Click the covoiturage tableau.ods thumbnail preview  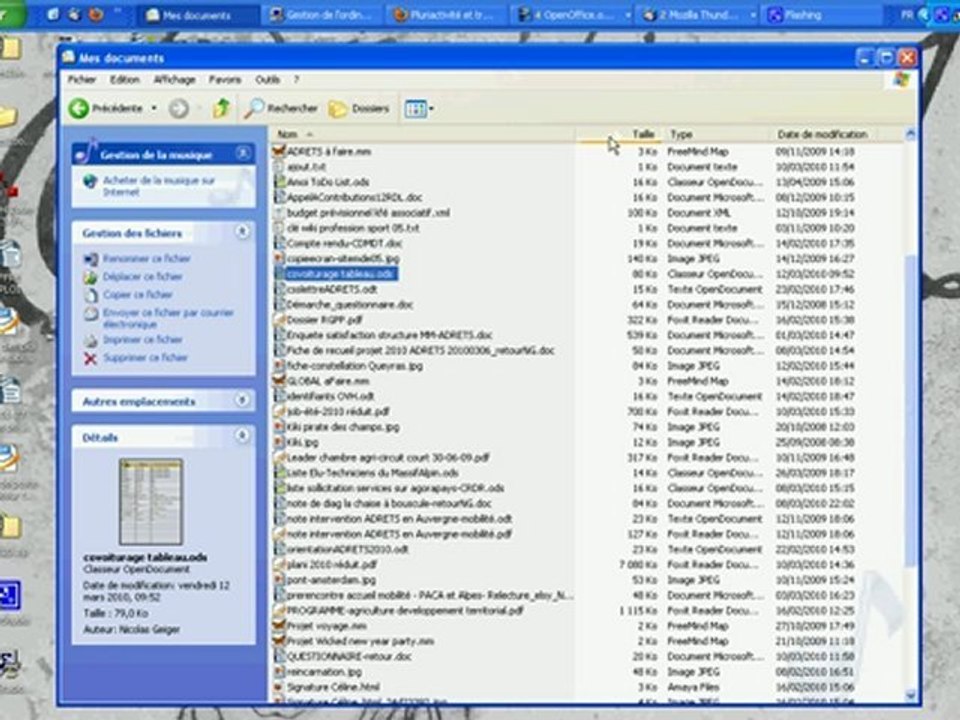pos(151,501)
